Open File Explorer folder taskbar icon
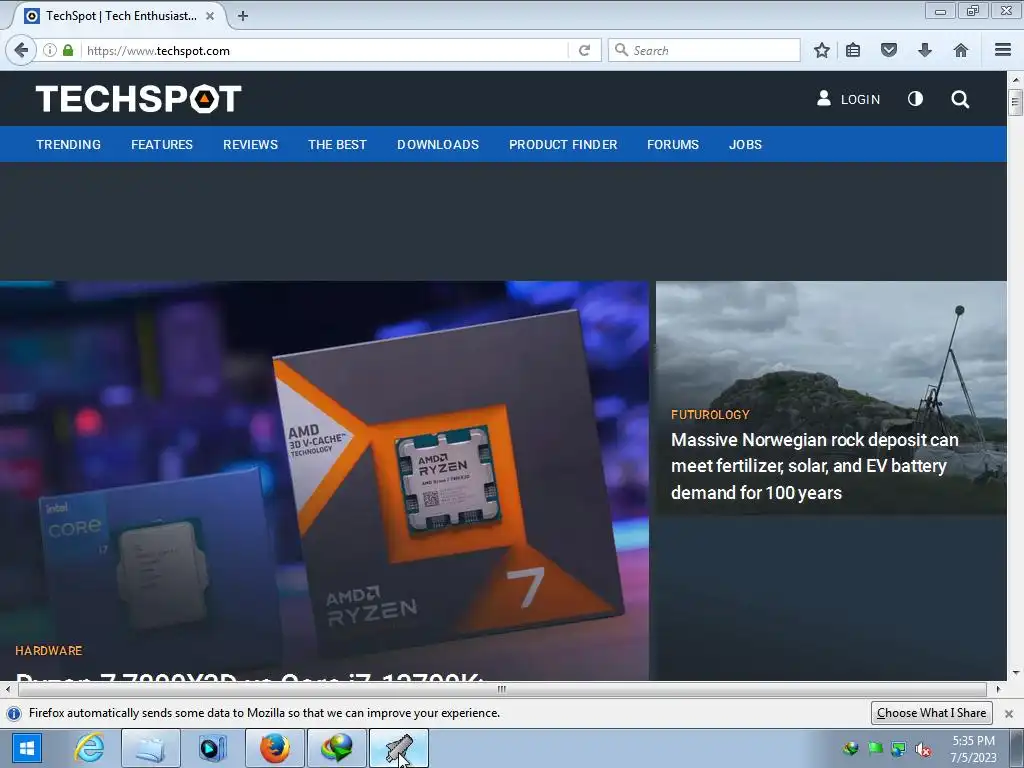Screen dimensions: 1024x768 coord(150,748)
